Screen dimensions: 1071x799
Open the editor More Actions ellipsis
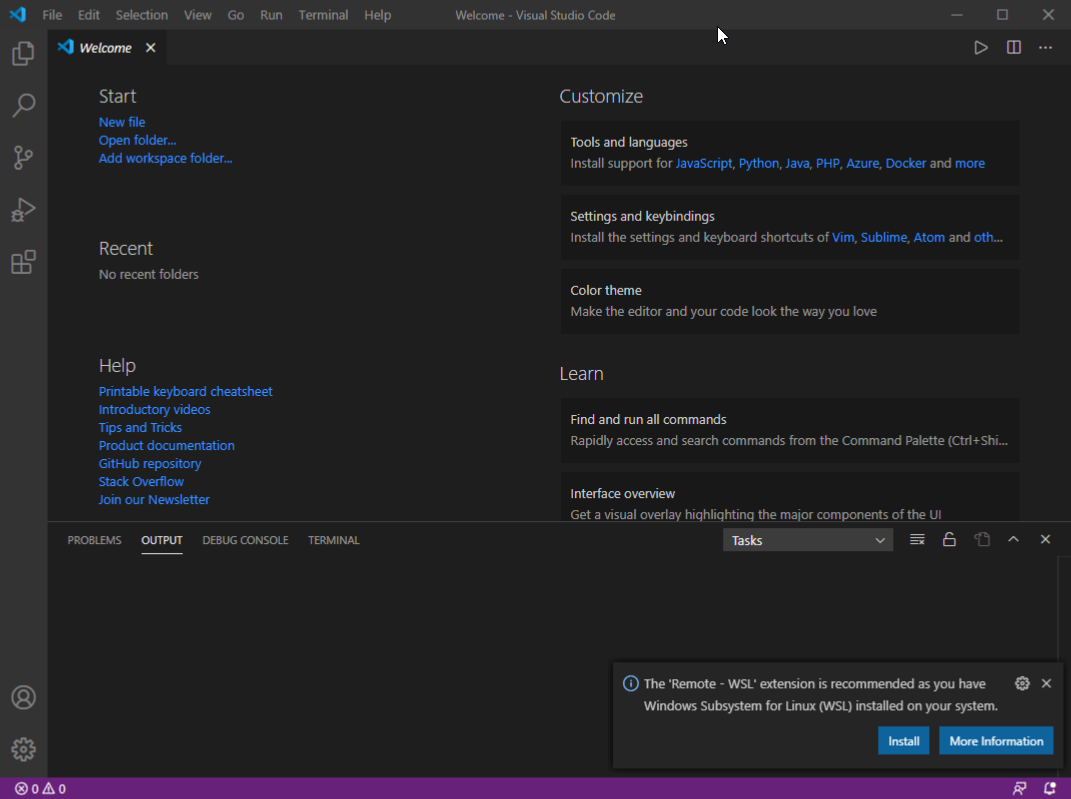[x=1045, y=48]
